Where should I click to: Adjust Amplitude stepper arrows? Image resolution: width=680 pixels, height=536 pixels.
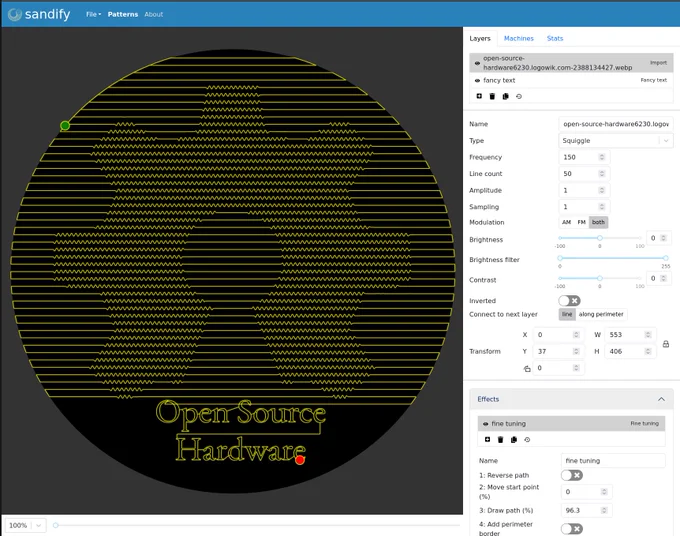[x=602, y=190]
